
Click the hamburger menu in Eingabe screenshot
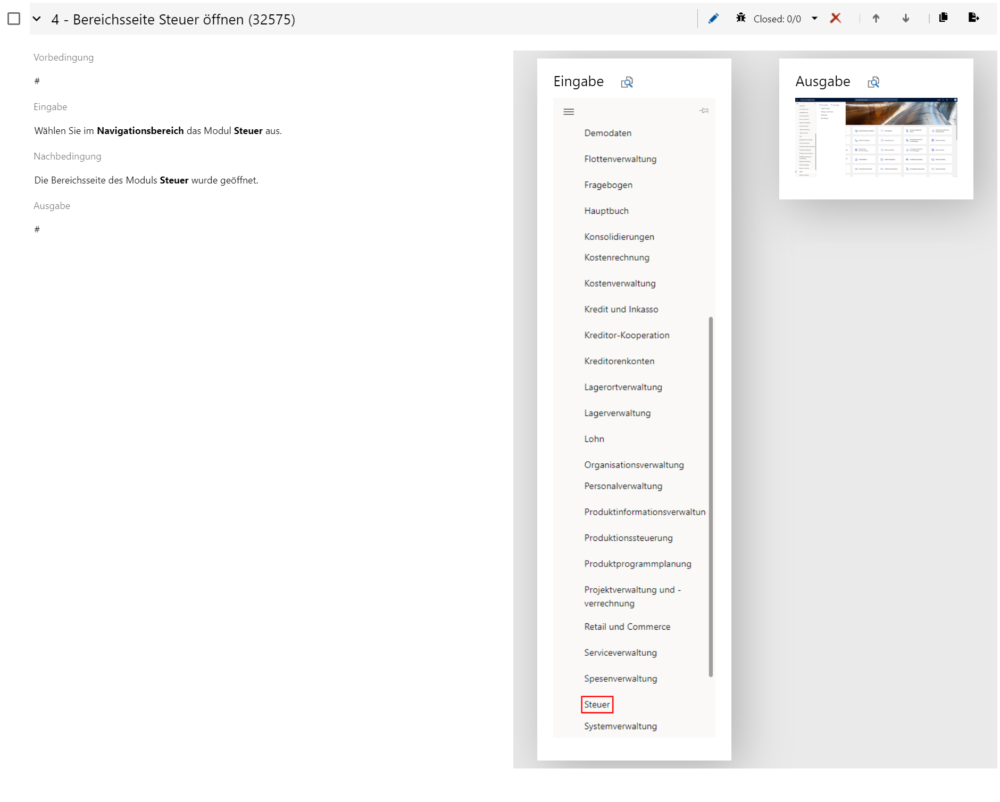point(569,111)
